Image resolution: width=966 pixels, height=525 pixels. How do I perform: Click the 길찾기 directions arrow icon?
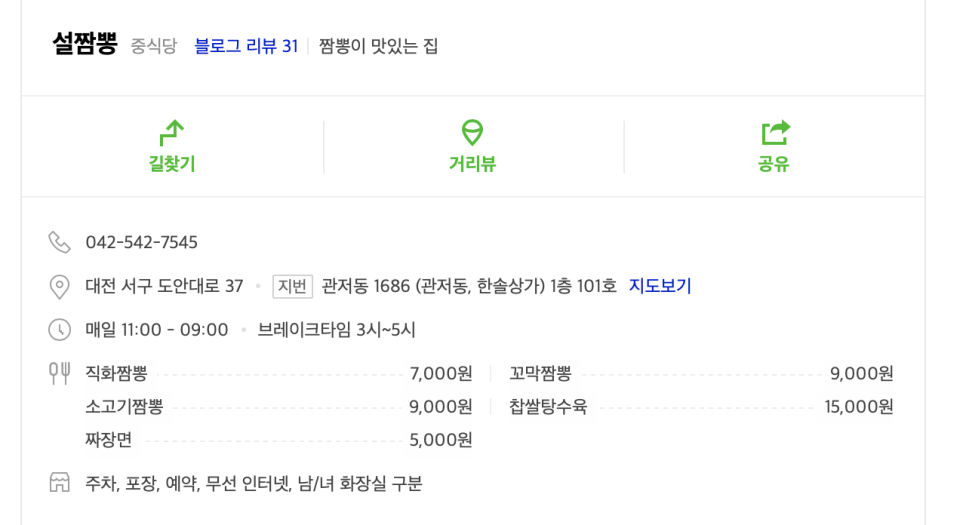pyautogui.click(x=172, y=131)
